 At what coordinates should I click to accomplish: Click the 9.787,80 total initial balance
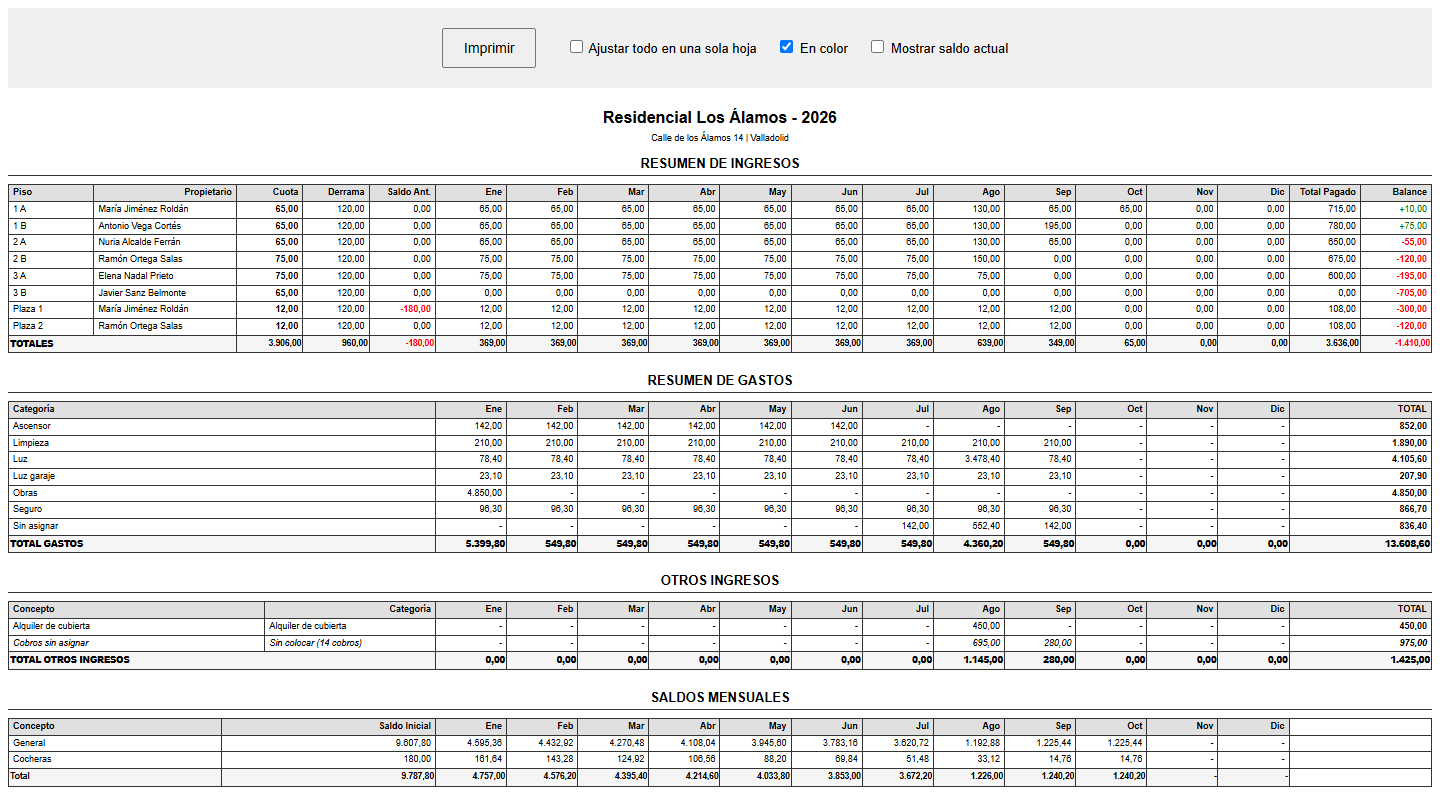pyautogui.click(x=414, y=776)
